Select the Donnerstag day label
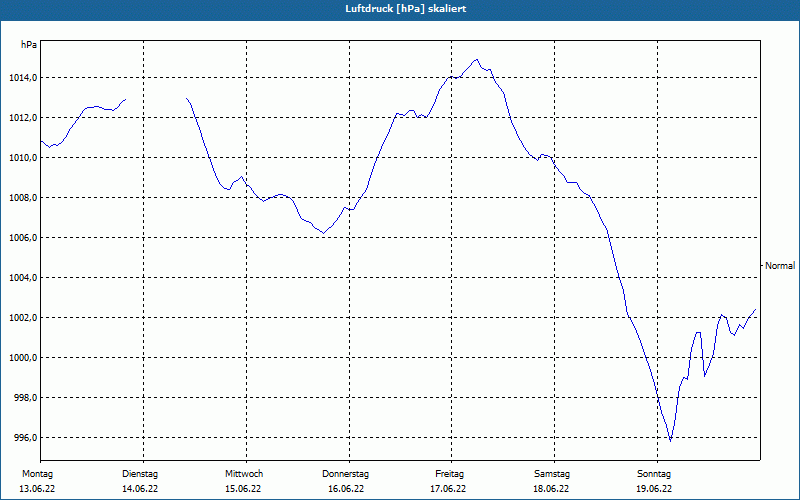800x500 pixels. (345, 474)
